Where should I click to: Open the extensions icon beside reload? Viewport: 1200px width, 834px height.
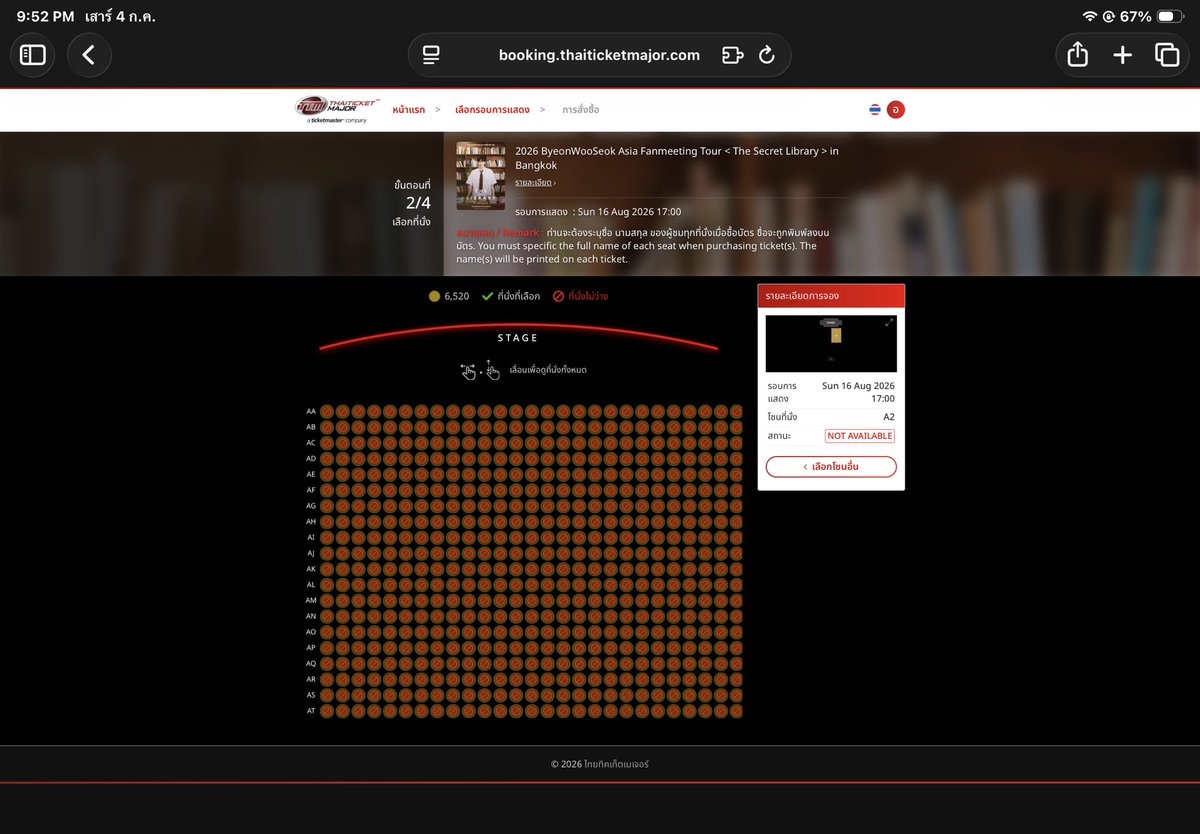(732, 55)
